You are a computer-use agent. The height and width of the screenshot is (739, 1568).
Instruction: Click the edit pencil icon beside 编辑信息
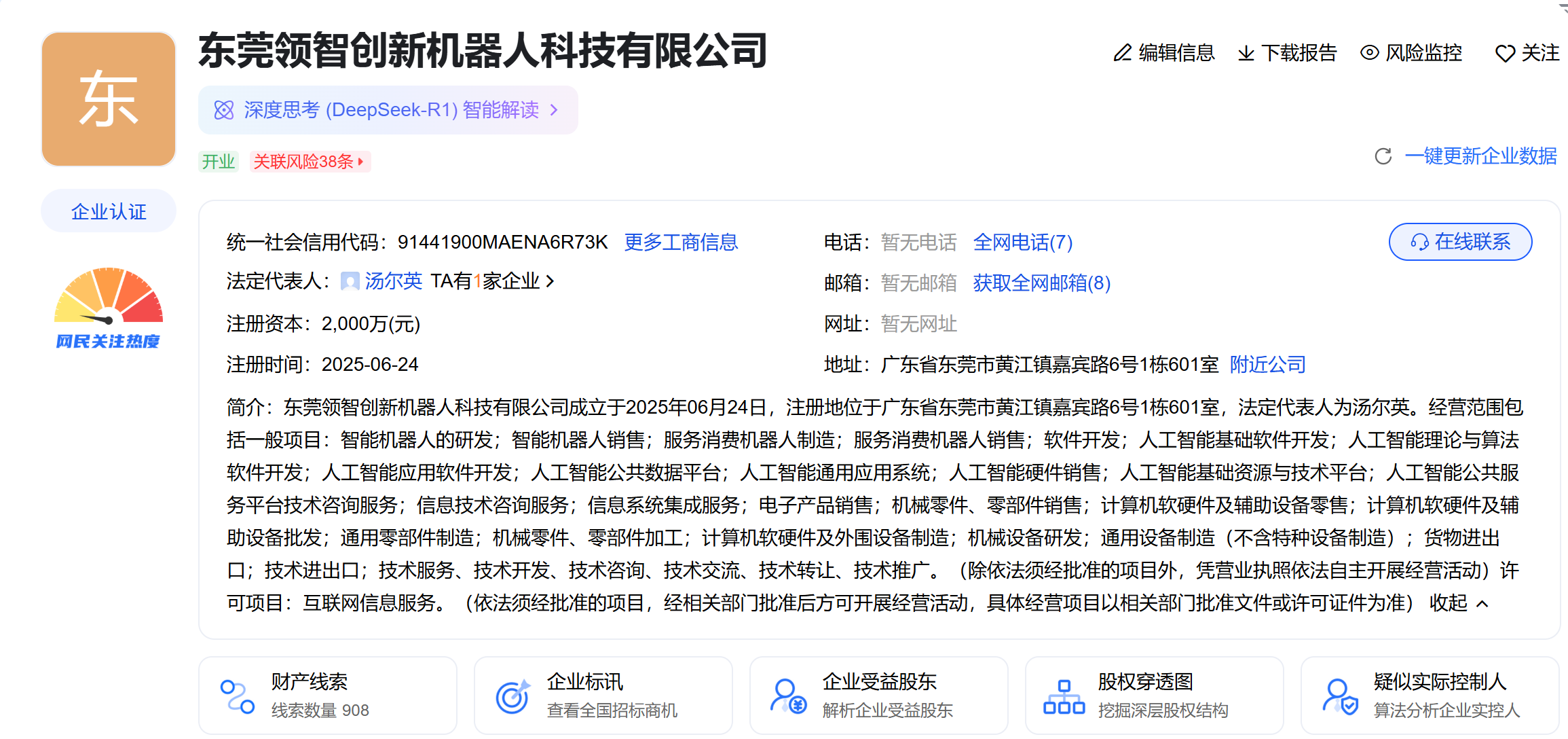1123,53
